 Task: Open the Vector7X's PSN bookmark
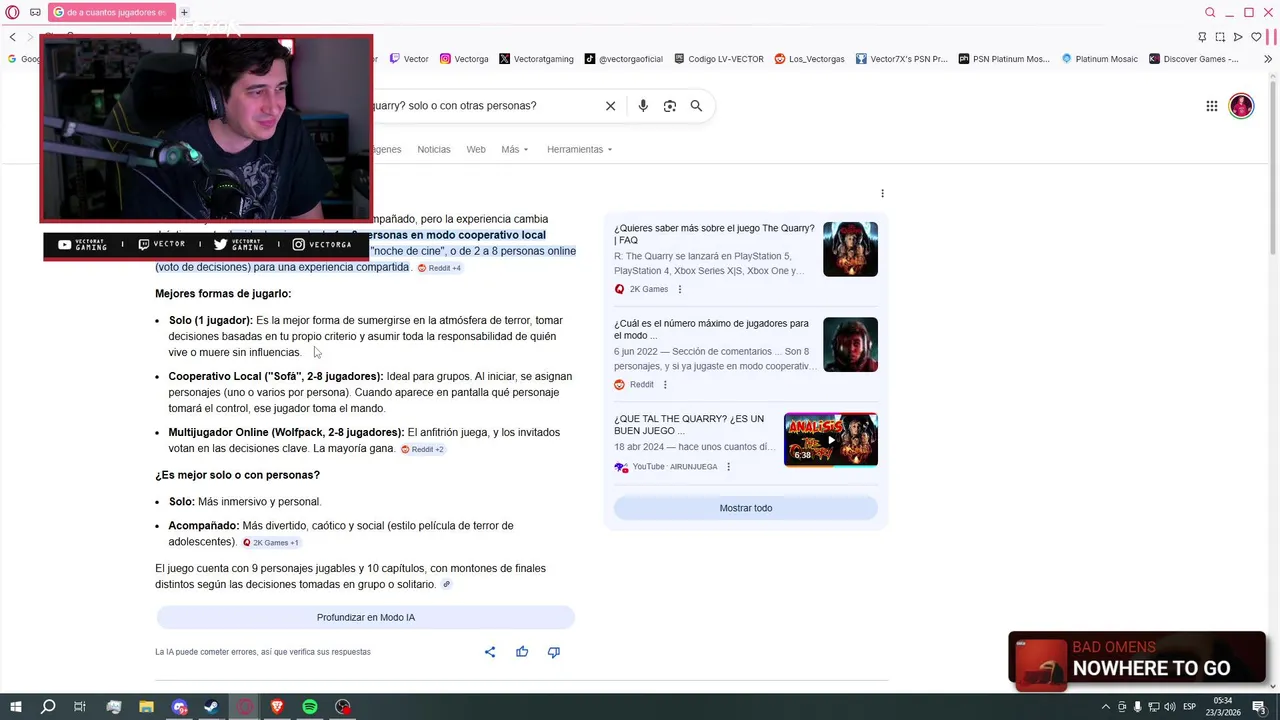[x=902, y=59]
